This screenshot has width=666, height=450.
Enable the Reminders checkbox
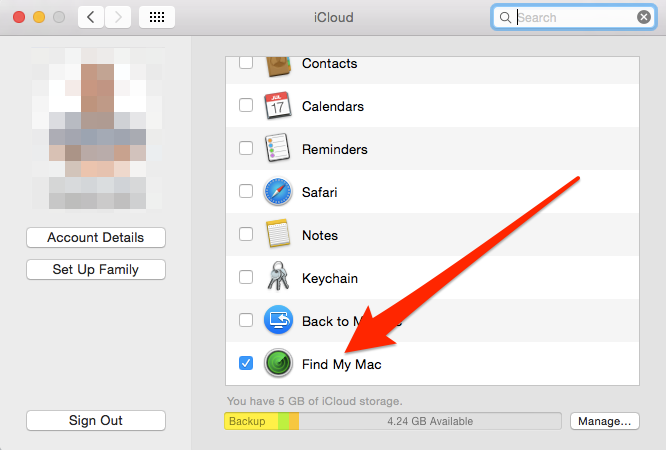246,148
